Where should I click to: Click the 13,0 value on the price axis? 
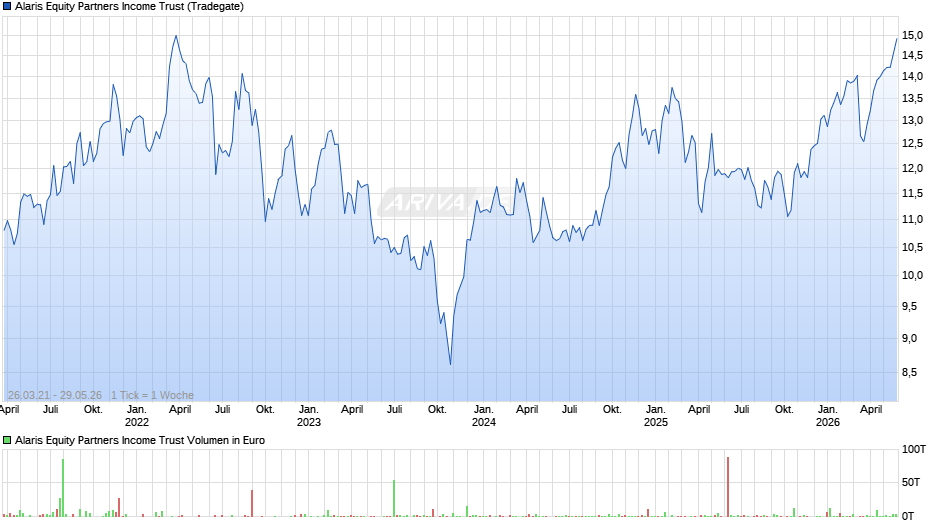coord(912,121)
